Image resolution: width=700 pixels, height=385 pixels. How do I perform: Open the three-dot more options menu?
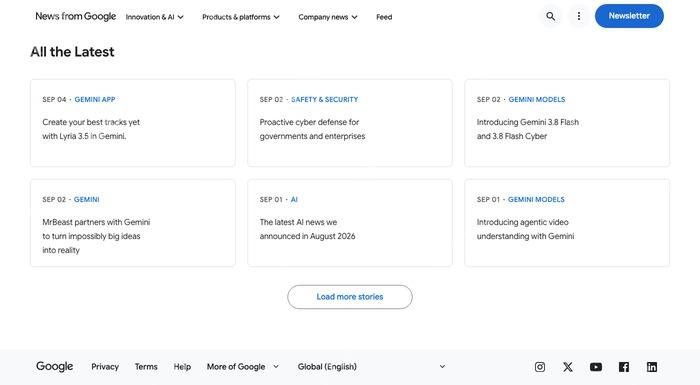click(579, 17)
